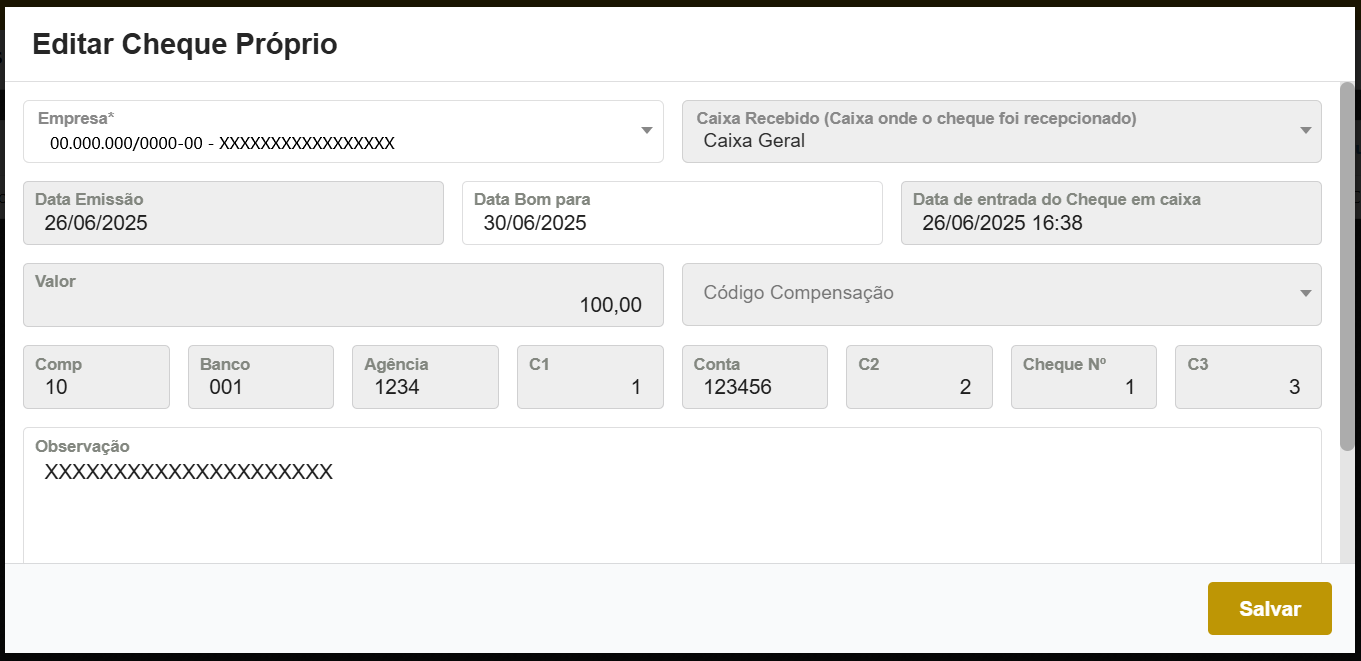The width and height of the screenshot is (1361, 661).
Task: Click the Empresa field CNPJ text
Action: (222, 143)
